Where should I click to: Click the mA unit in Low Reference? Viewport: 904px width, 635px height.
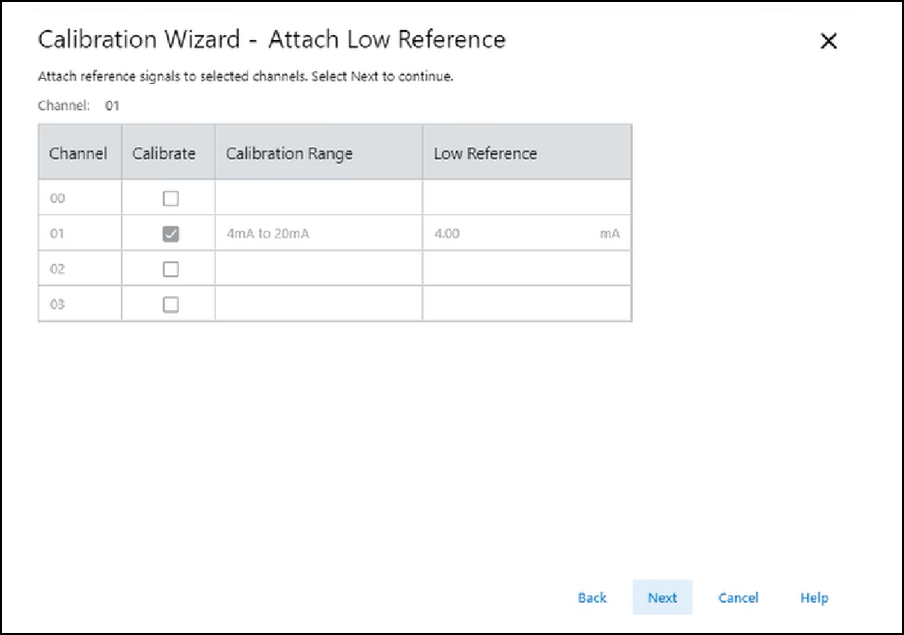click(609, 234)
